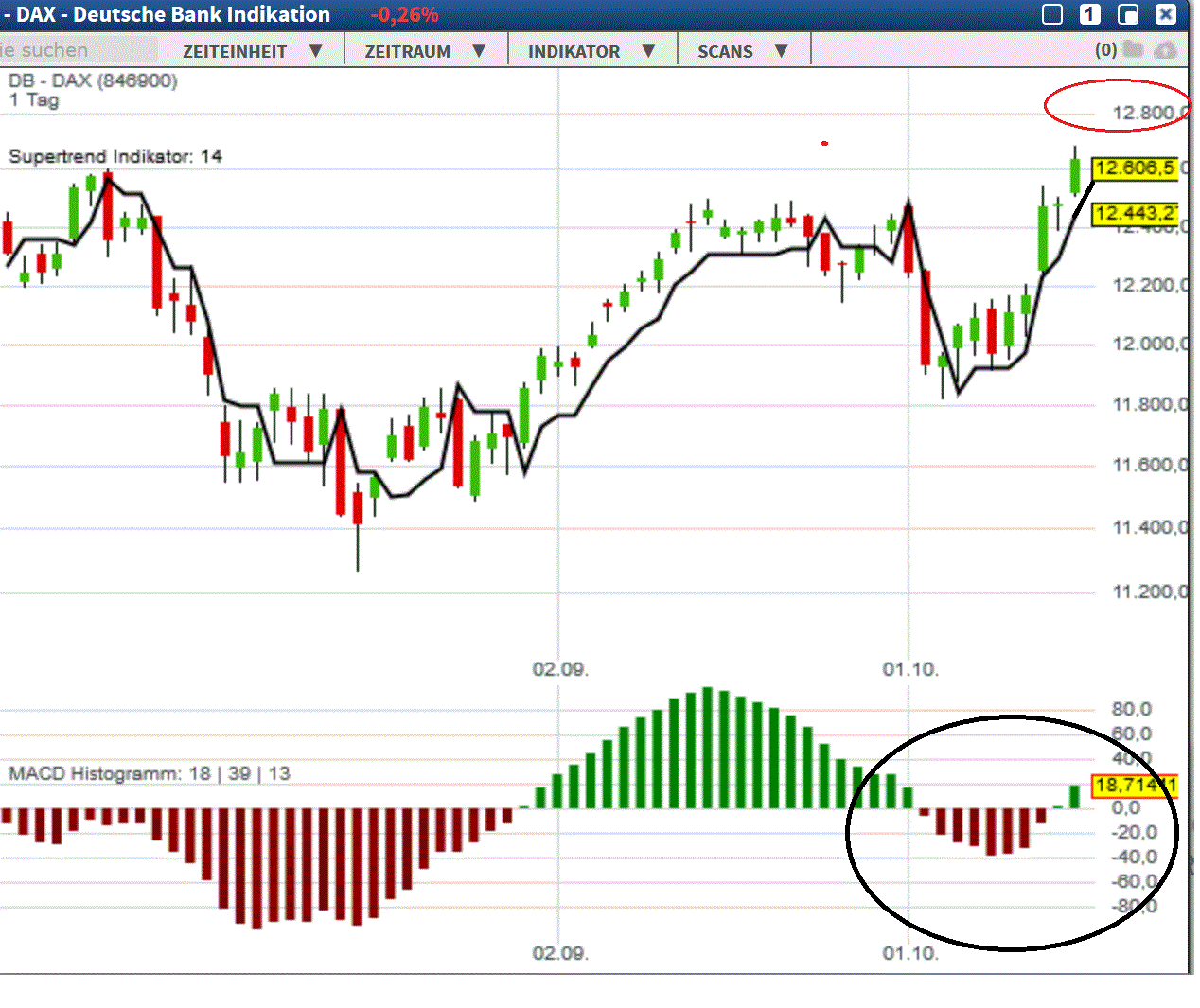Image resolution: width=1200 pixels, height=1008 pixels.
Task: Click the 11.400,0 price axis label
Action: [1149, 528]
